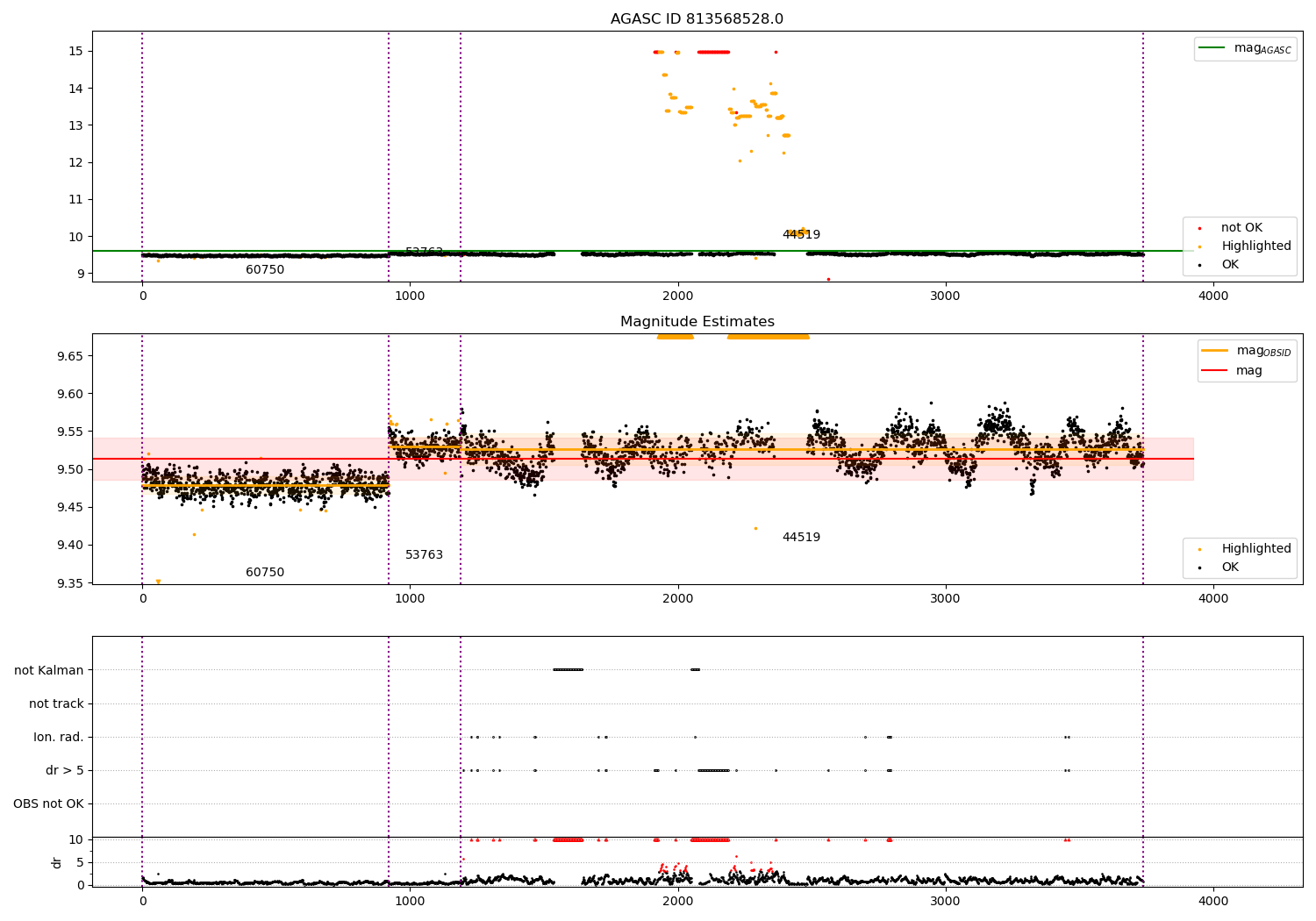Click the '10' tick on the dr axis
The width and height of the screenshot is (1316, 921).
(77, 840)
